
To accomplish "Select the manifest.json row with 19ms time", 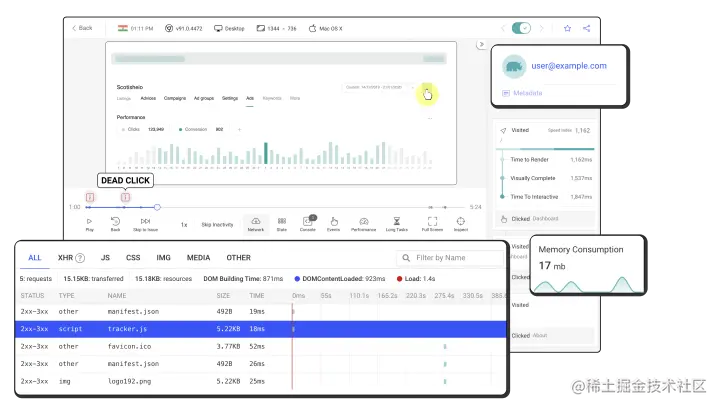I will [261, 312].
